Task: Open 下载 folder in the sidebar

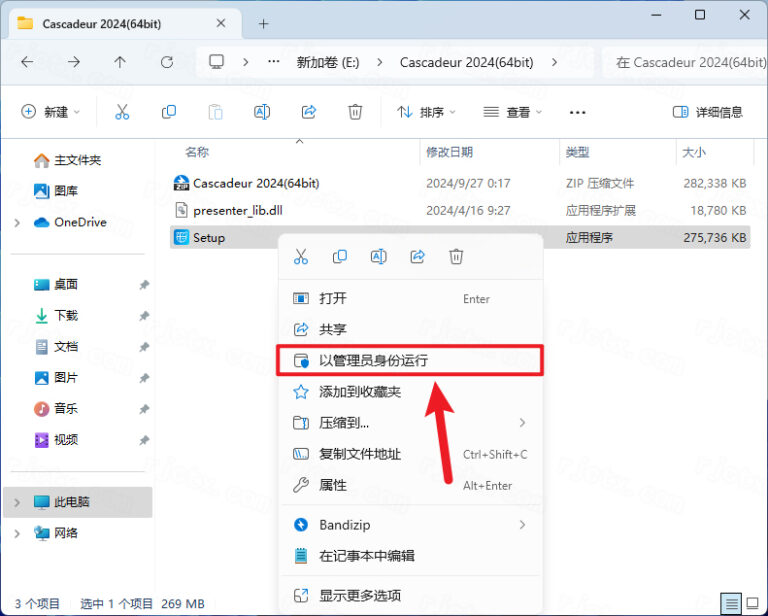Action: pyautogui.click(x=66, y=315)
